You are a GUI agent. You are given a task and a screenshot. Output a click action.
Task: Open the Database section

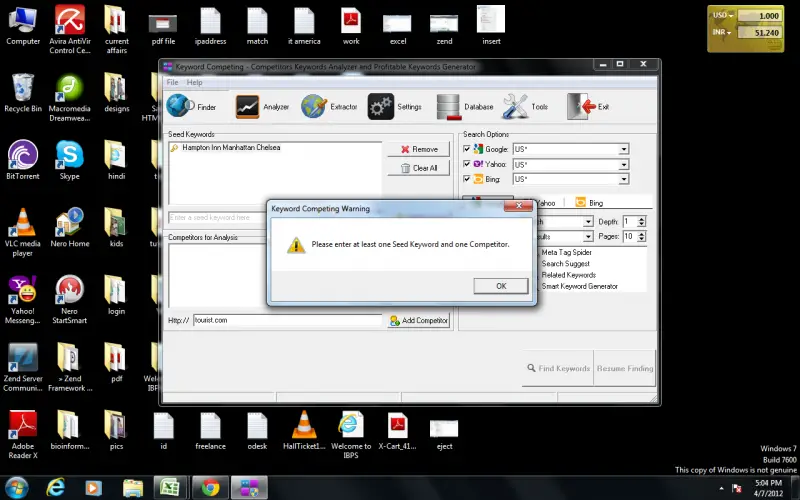(465, 107)
